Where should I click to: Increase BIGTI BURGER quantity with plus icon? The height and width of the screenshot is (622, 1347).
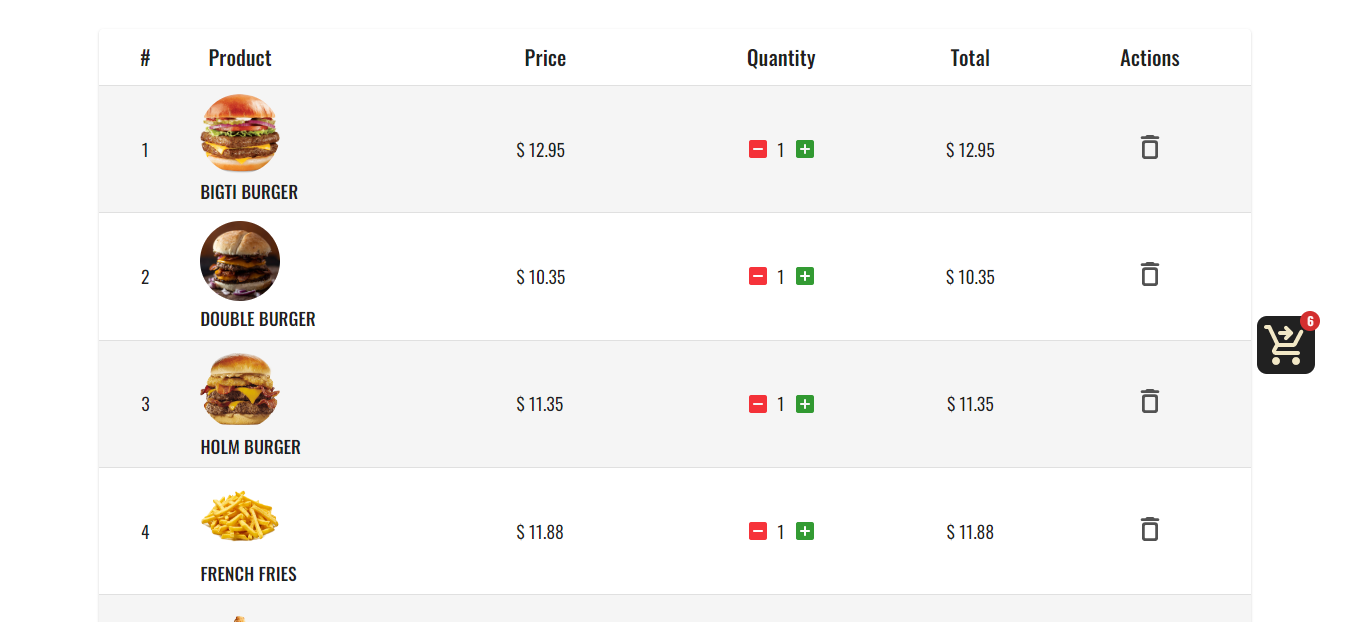click(x=804, y=148)
